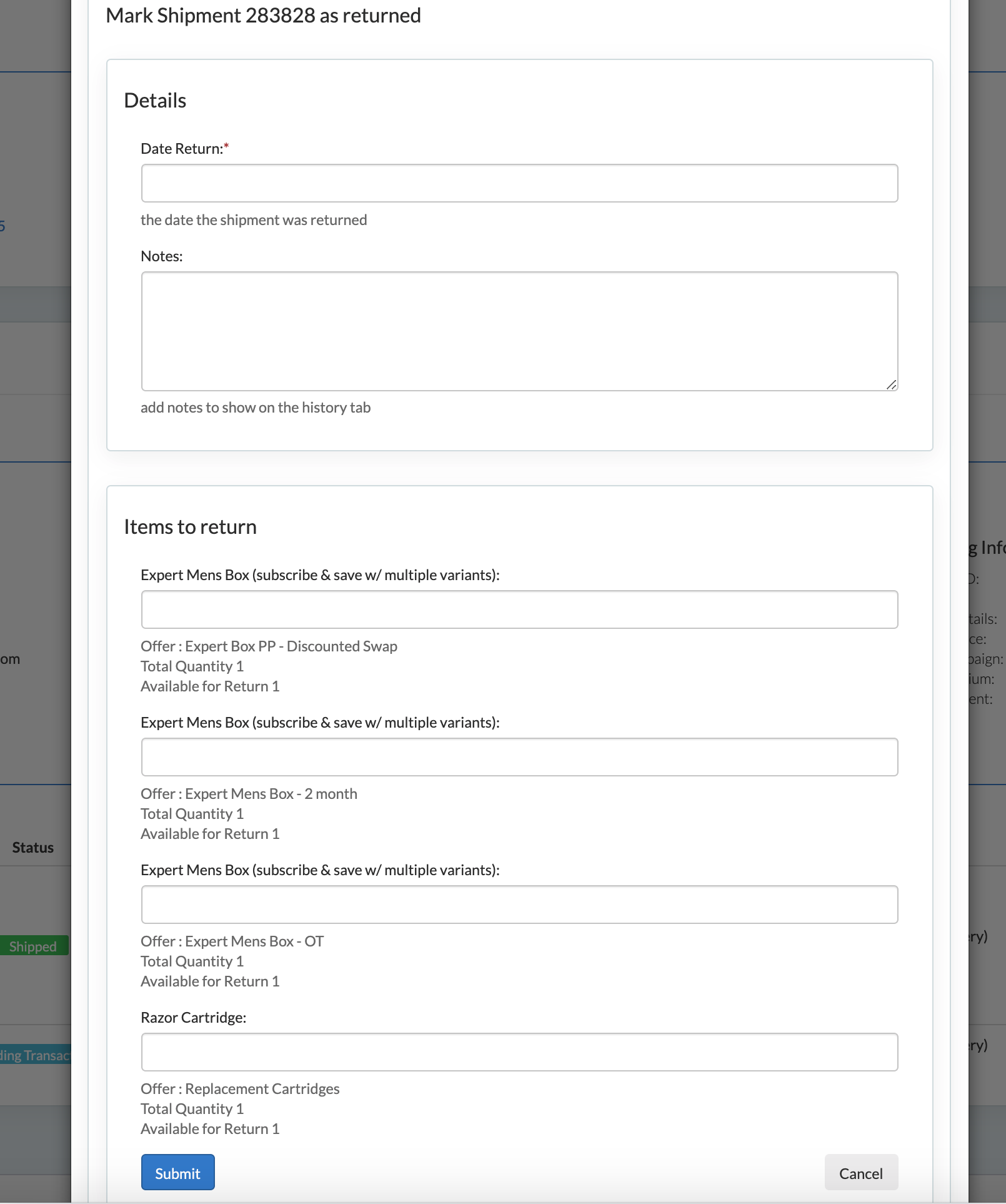Click quantity field for 2 month offer

(519, 757)
